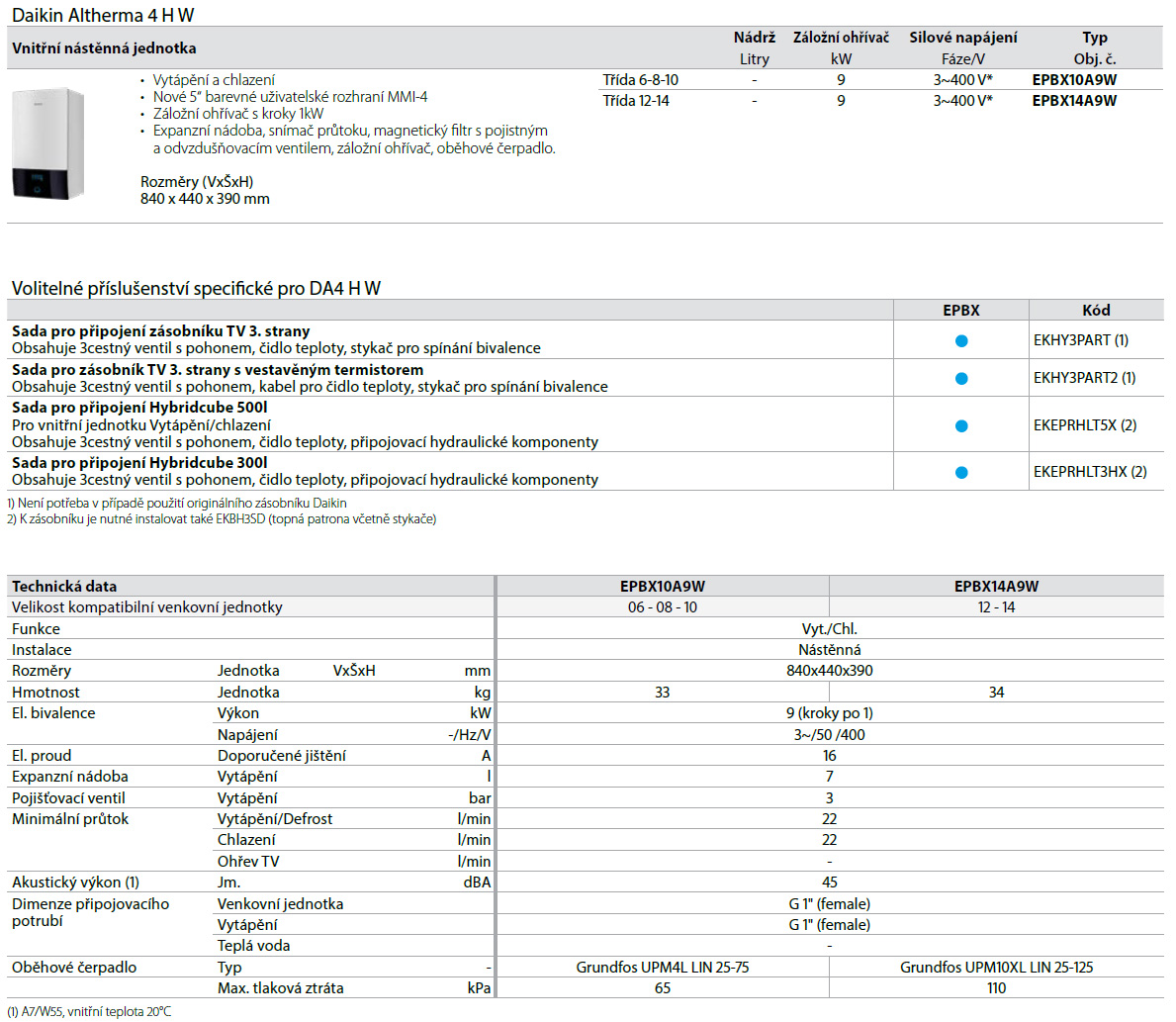Select the Grundfos UPM10XL LIN 25-125 cell
Image resolution: width=1176 pixels, height=1022 pixels.
point(996,968)
